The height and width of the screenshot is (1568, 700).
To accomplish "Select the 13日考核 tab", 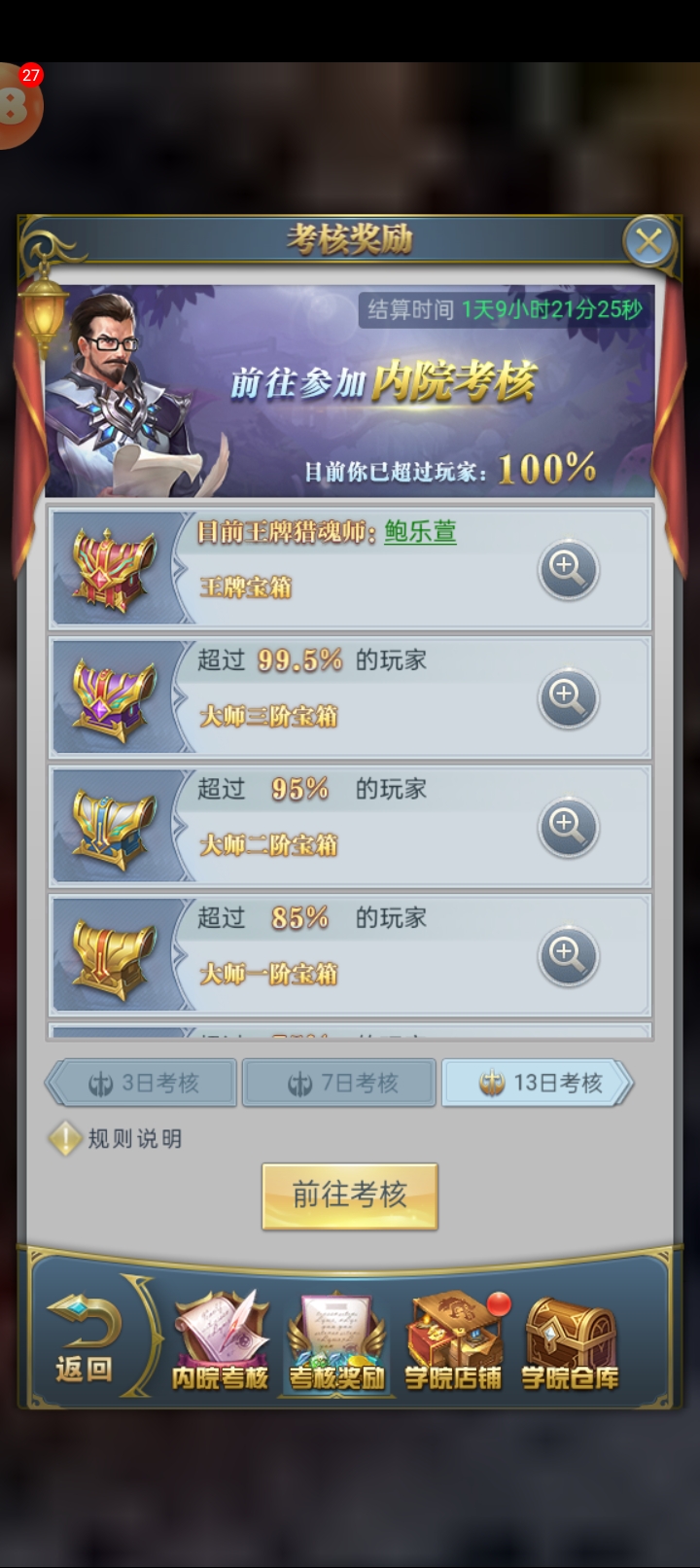I will pyautogui.click(x=538, y=1083).
